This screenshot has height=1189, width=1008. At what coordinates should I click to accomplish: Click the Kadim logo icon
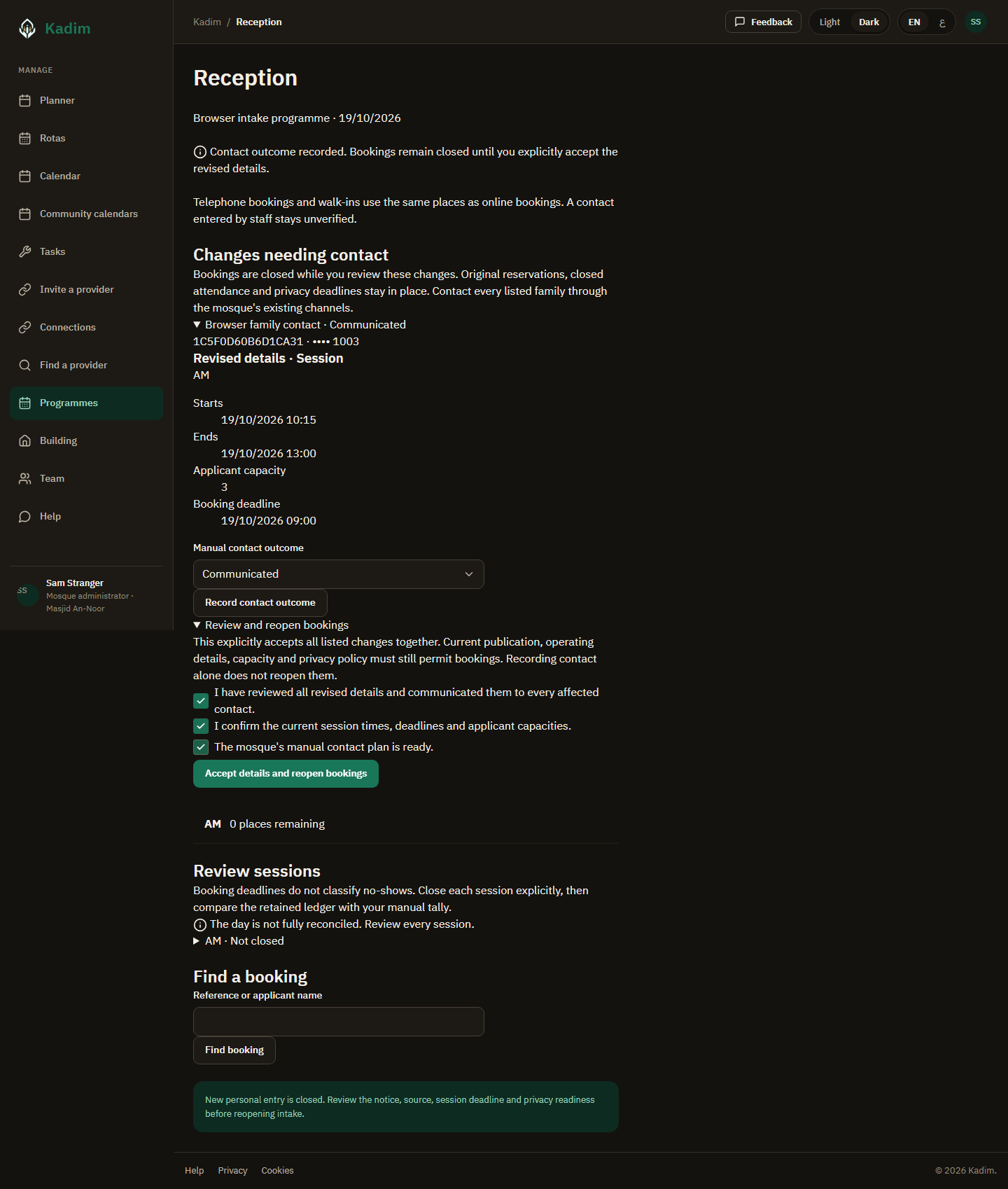27,28
